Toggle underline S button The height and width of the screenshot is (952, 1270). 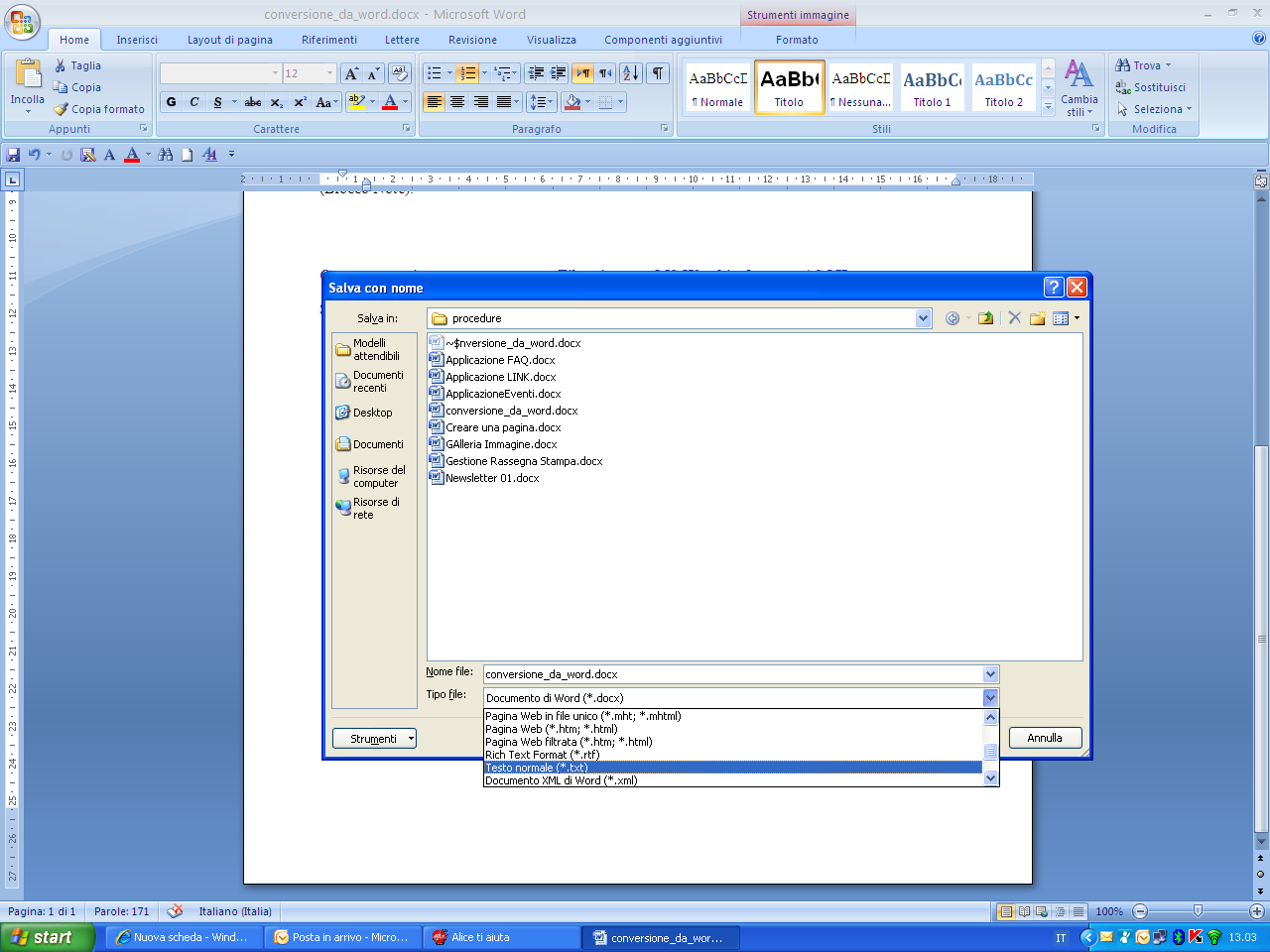pyautogui.click(x=217, y=102)
